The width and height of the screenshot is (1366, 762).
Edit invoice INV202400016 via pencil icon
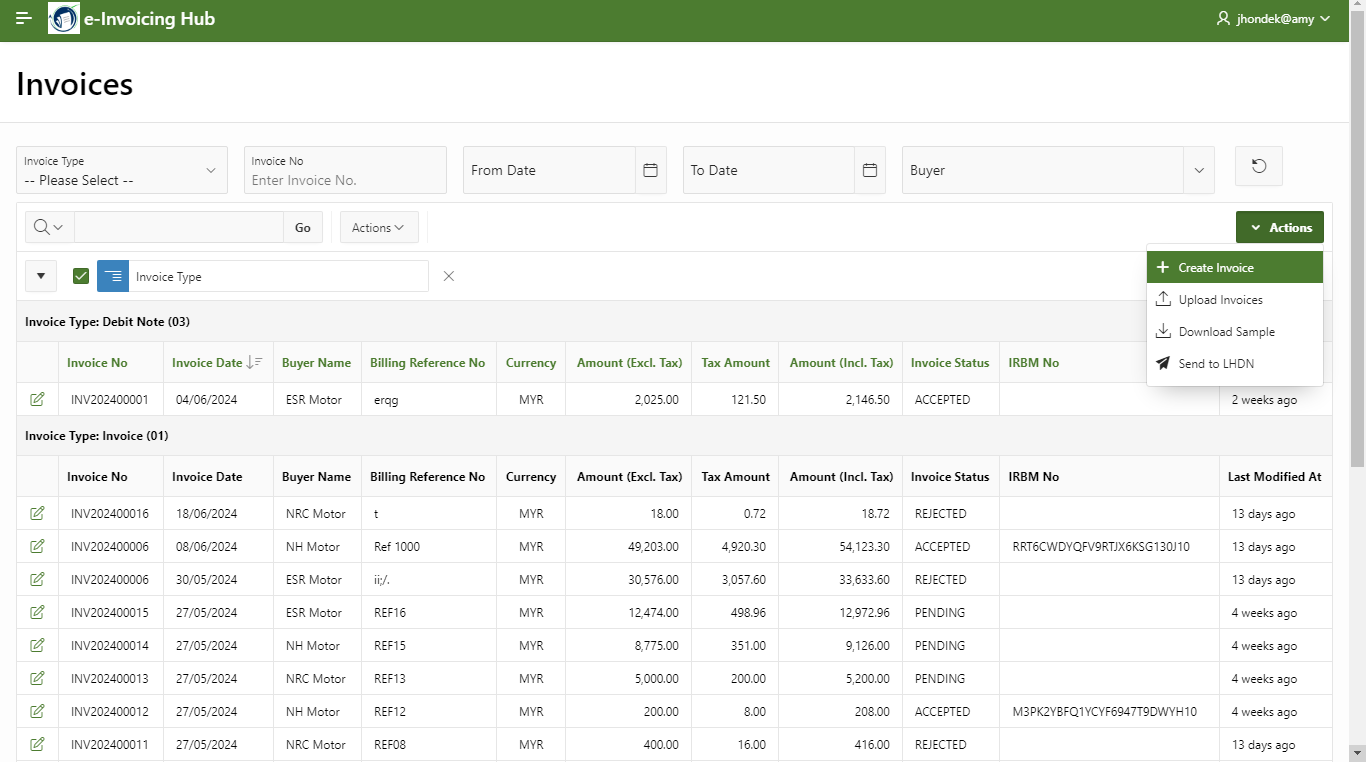(x=37, y=513)
